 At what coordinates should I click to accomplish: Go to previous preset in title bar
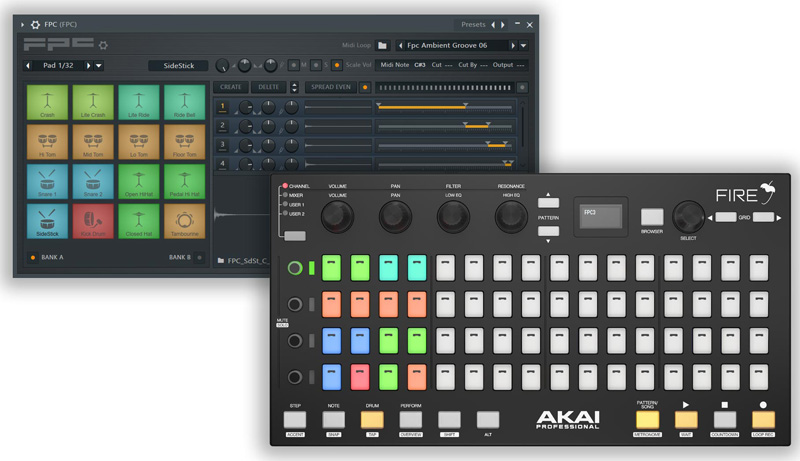pos(493,24)
